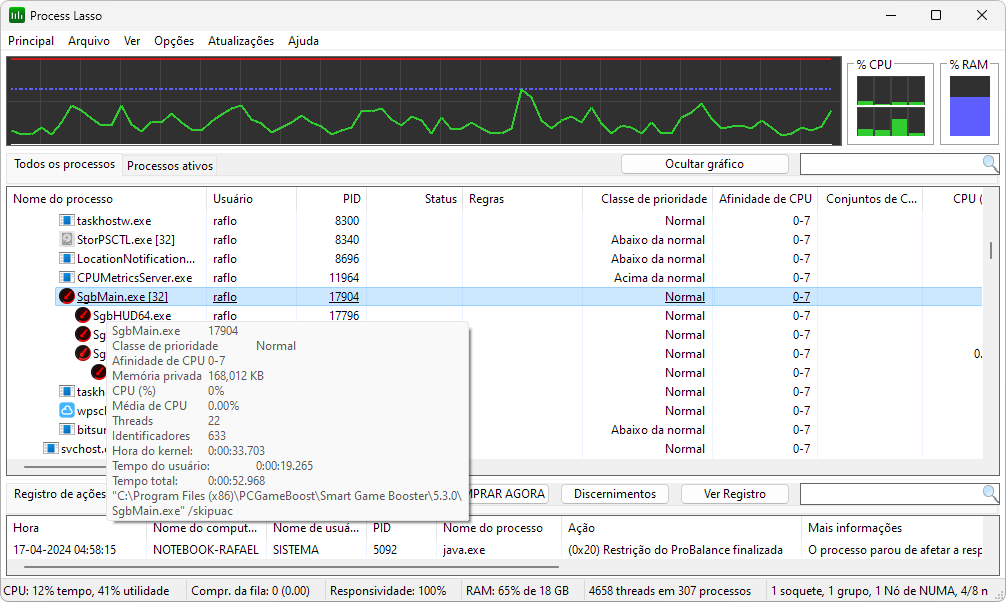Click the Status column header
The height and width of the screenshot is (602, 1006).
414,199
